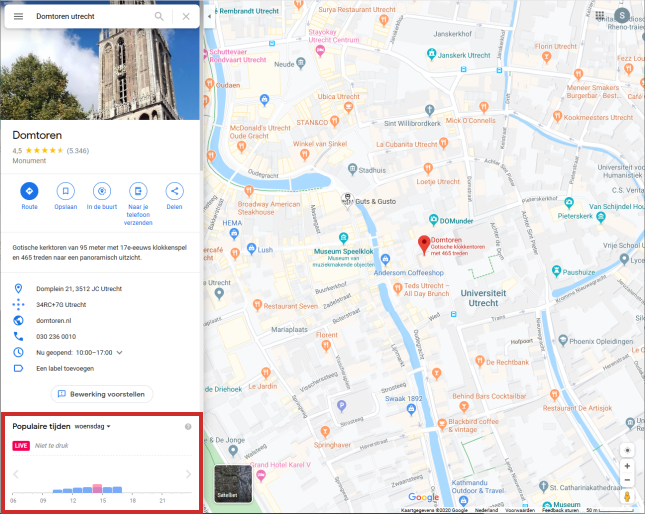
Task: Open the Domtoren header photo
Action: coord(100,74)
